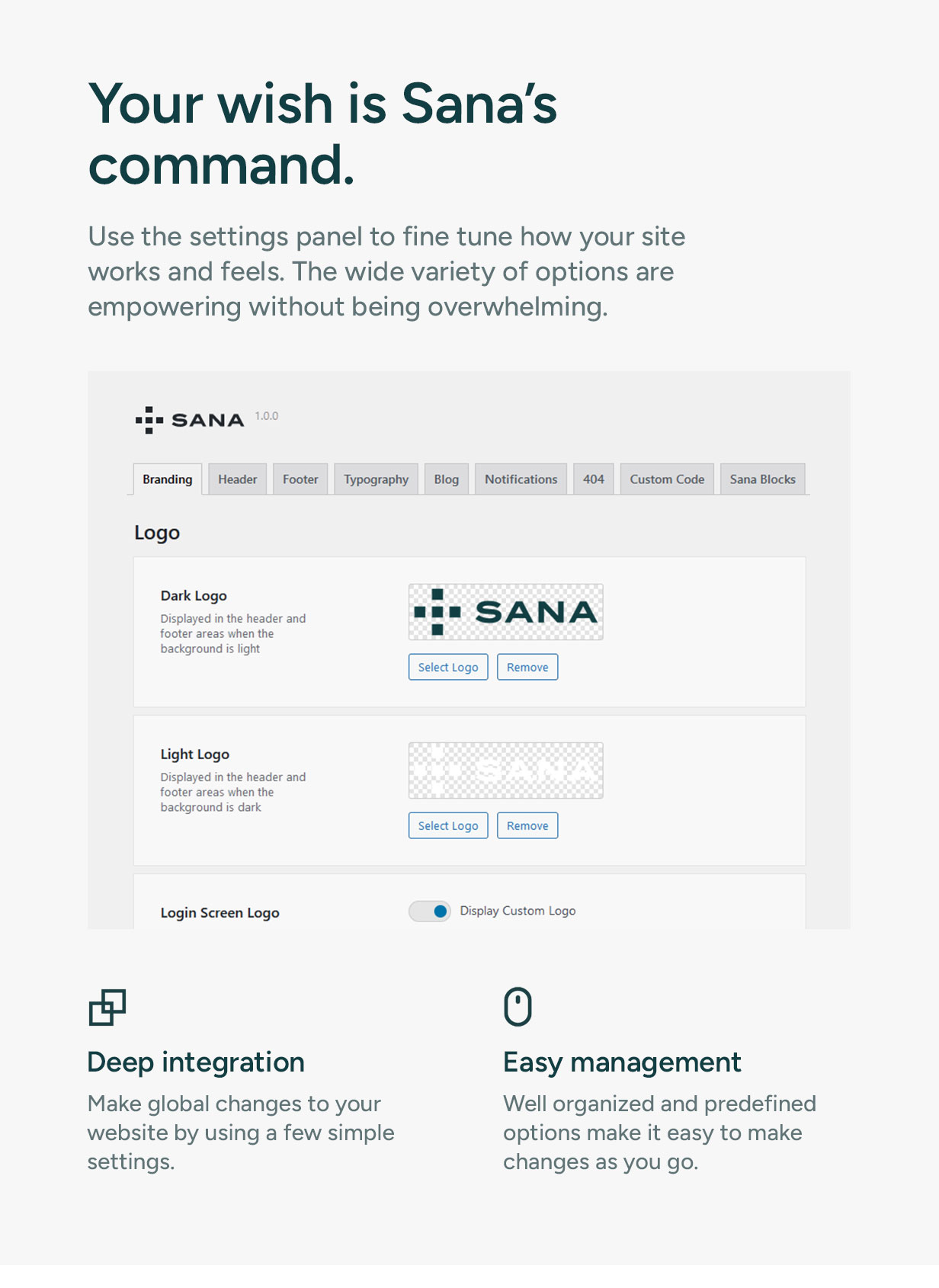Click the Deep integration overlapping squares icon
Screen dimensions: 939x1288
click(x=107, y=1008)
